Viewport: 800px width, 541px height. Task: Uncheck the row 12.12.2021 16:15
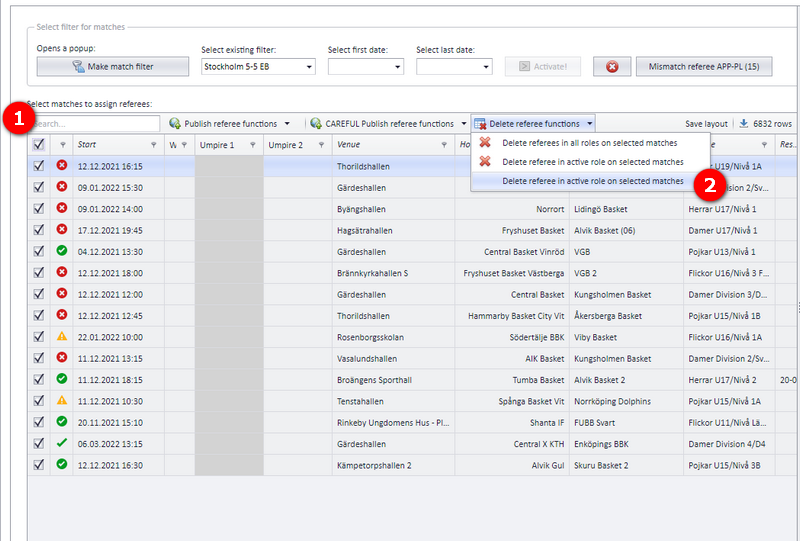(x=39, y=166)
